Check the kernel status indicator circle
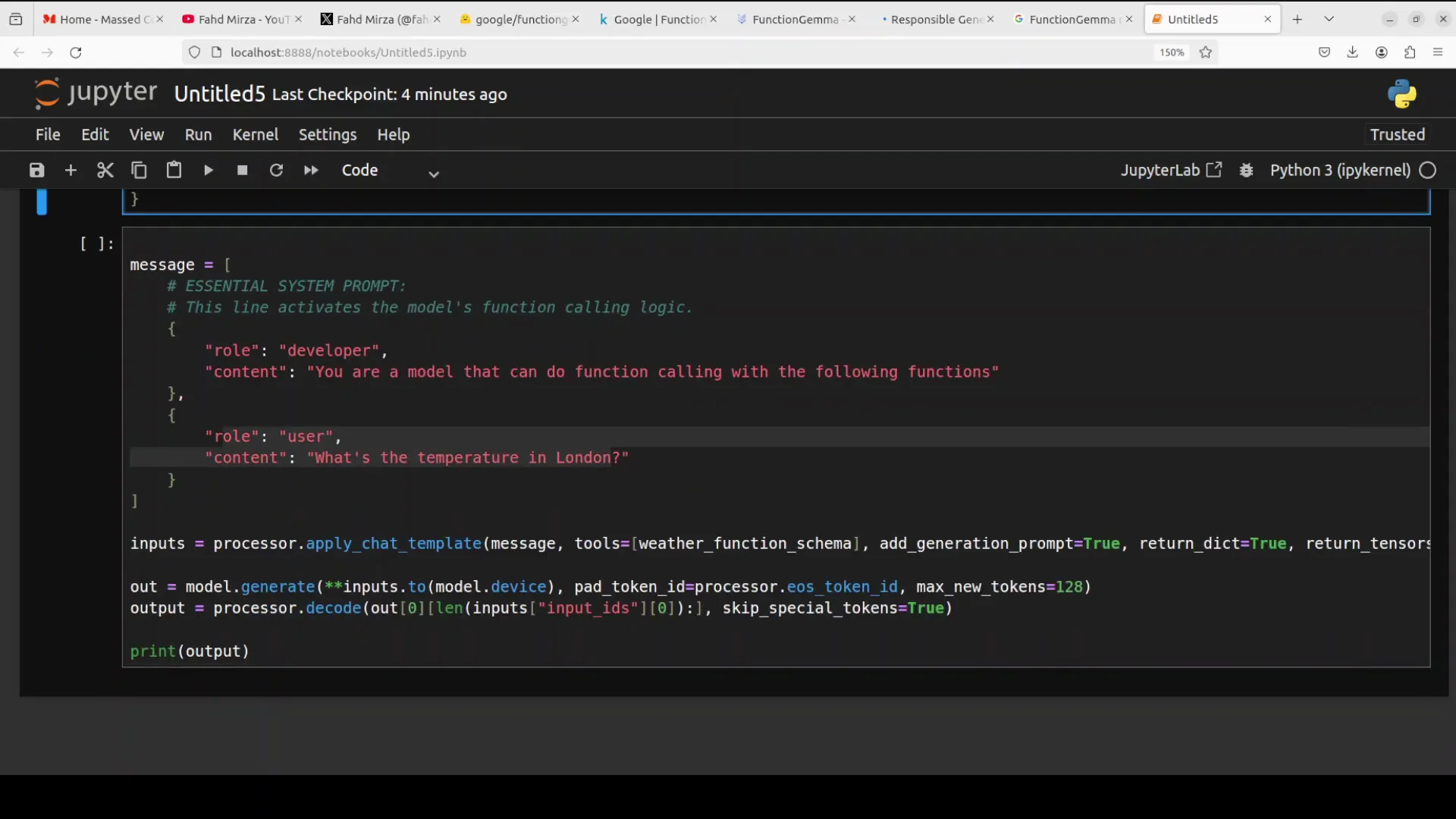The width and height of the screenshot is (1456, 819). (x=1428, y=170)
